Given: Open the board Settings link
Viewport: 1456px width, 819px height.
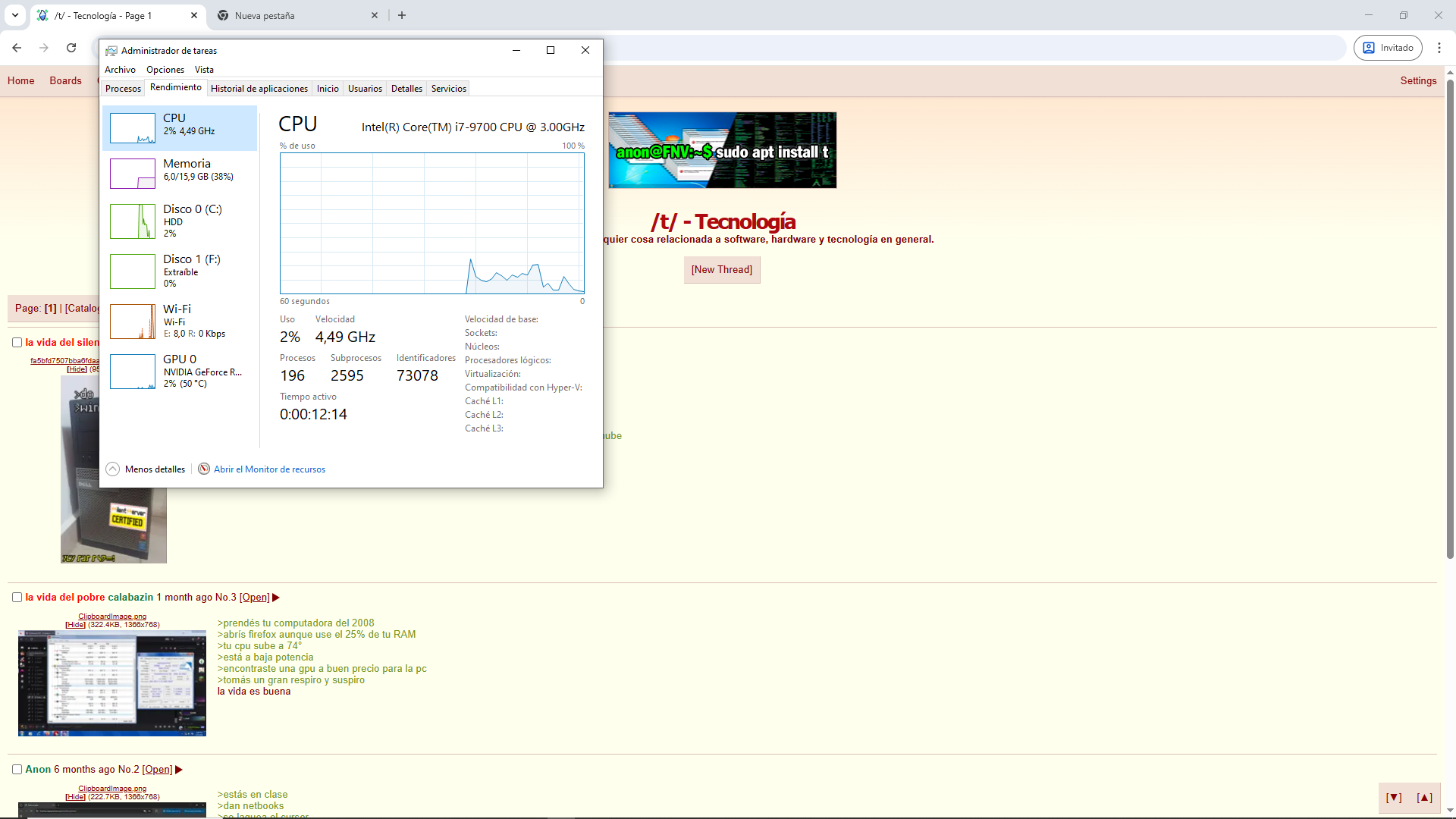Looking at the screenshot, I should coord(1418,81).
